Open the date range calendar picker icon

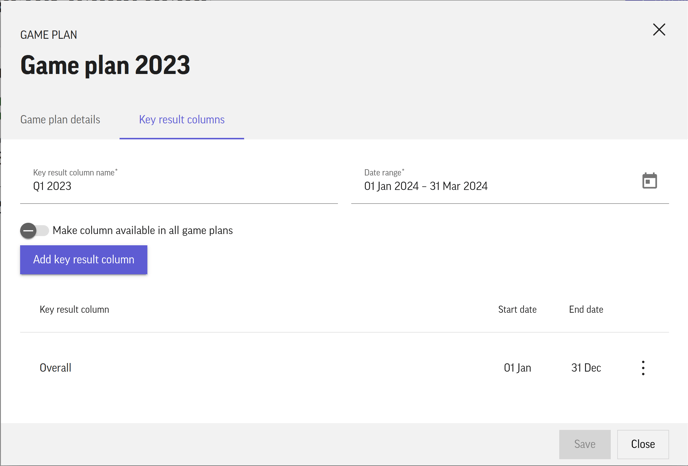click(649, 181)
